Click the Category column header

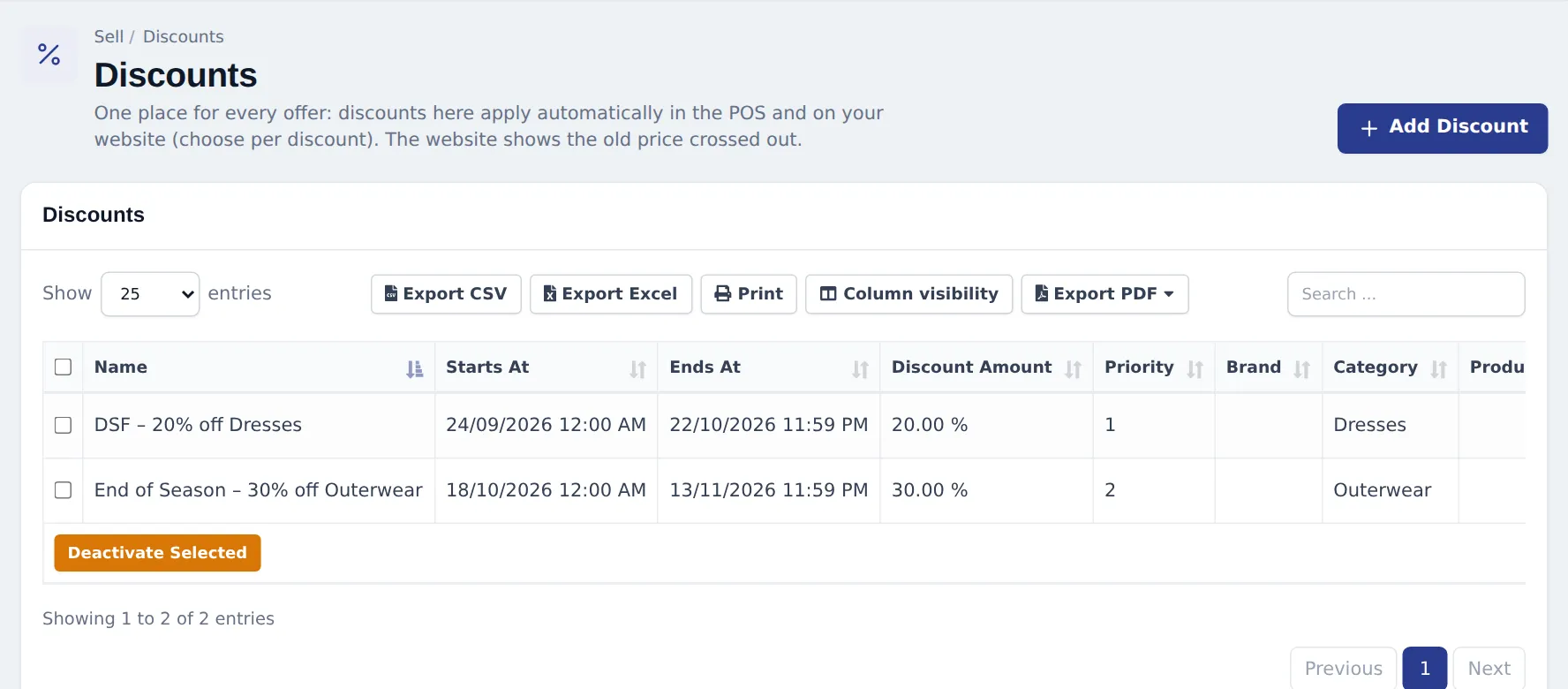pyautogui.click(x=1391, y=367)
